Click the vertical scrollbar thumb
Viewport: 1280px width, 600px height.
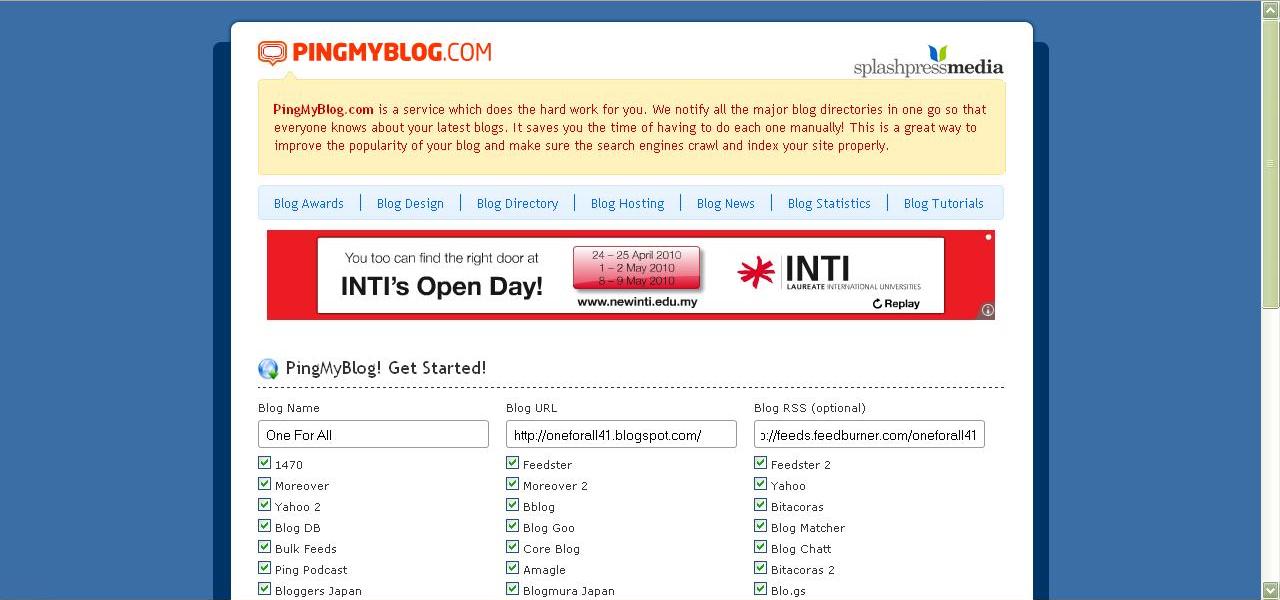(1271, 163)
